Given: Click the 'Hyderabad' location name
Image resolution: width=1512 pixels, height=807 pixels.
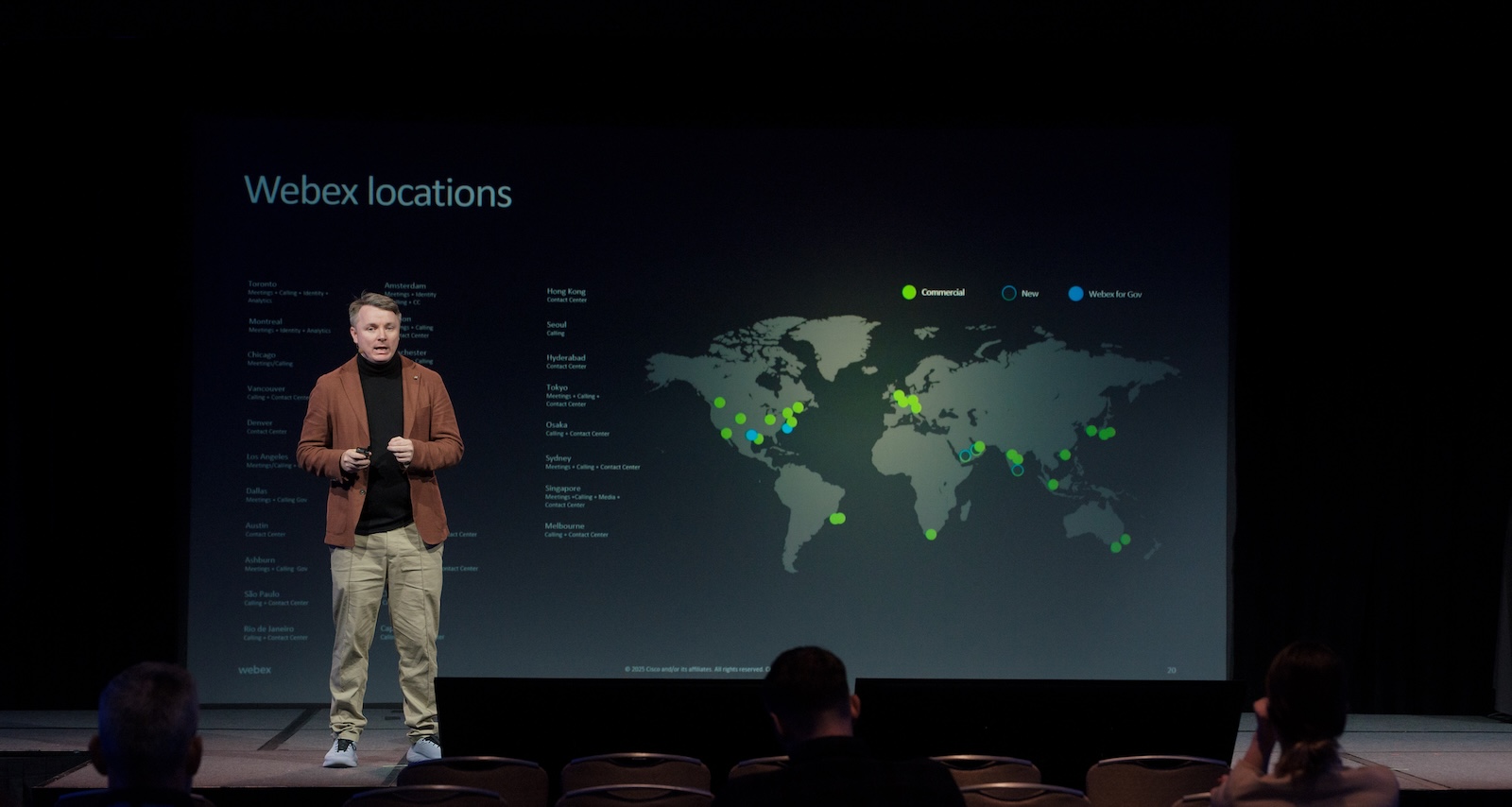Looking at the screenshot, I should pyautogui.click(x=566, y=357).
